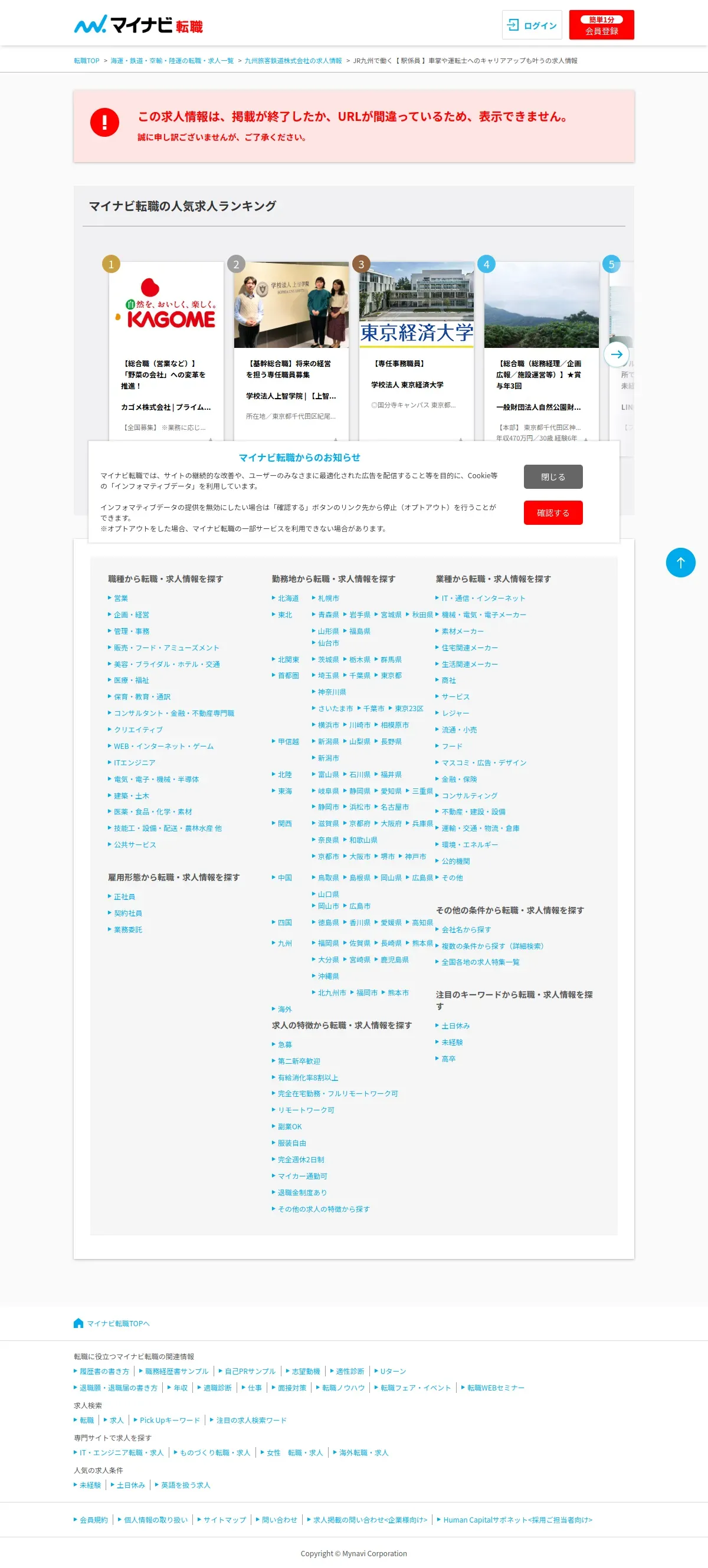Open the 会員規約 footer link
Image resolution: width=708 pixels, height=1568 pixels.
(x=94, y=1520)
